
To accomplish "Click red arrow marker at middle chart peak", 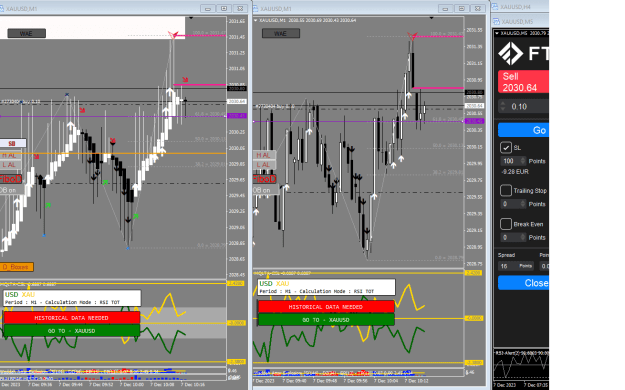I will coord(412,36).
